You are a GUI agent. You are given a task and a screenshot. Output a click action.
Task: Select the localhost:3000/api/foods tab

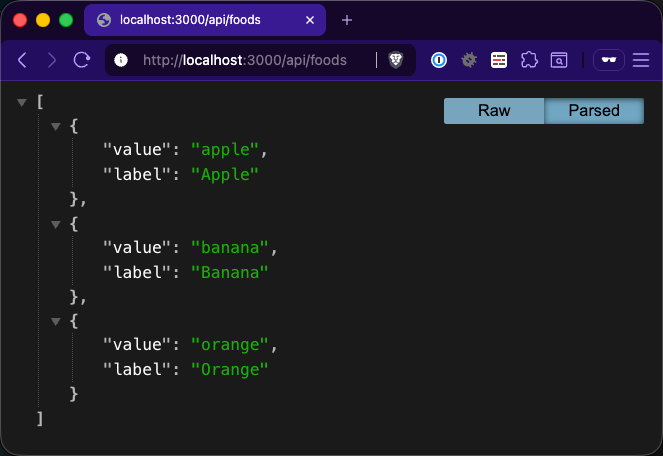pyautogui.click(x=190, y=20)
